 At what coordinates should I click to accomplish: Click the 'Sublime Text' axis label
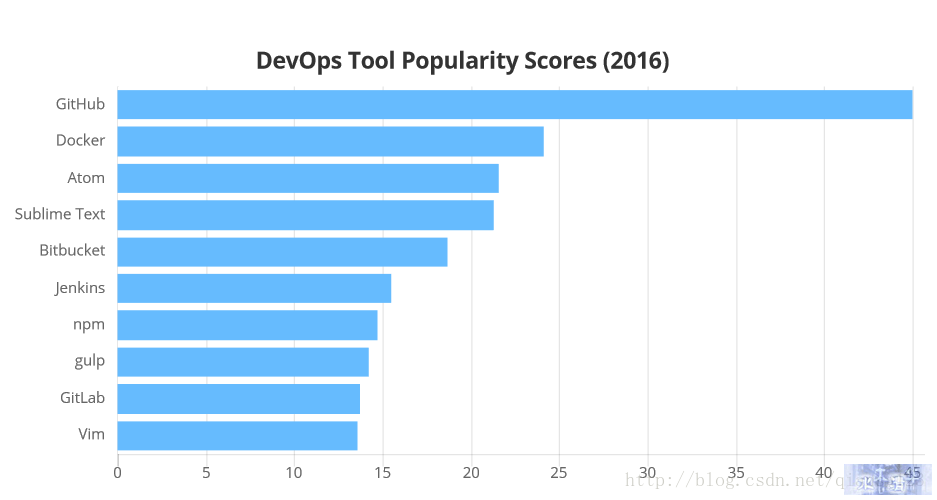click(60, 214)
